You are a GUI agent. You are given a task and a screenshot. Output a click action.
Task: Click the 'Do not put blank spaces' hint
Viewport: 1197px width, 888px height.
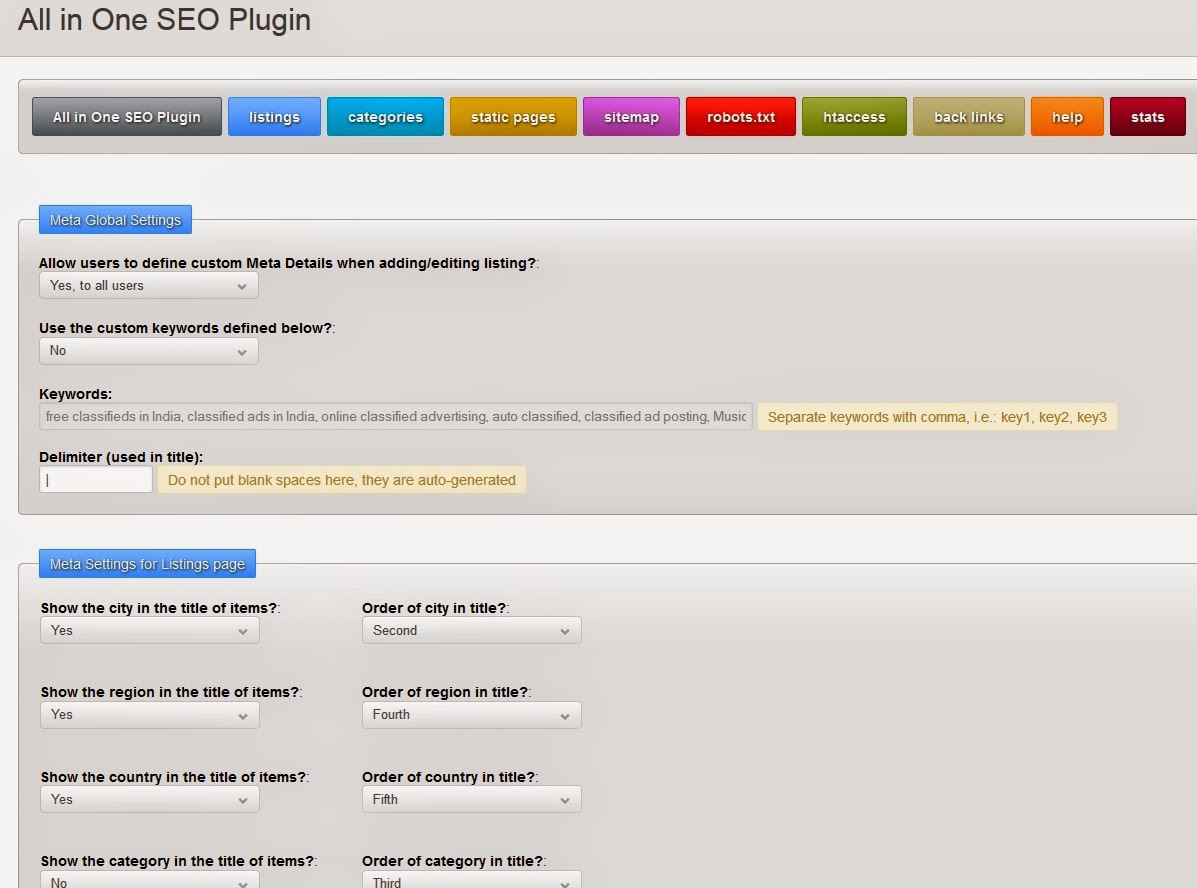tap(341, 480)
